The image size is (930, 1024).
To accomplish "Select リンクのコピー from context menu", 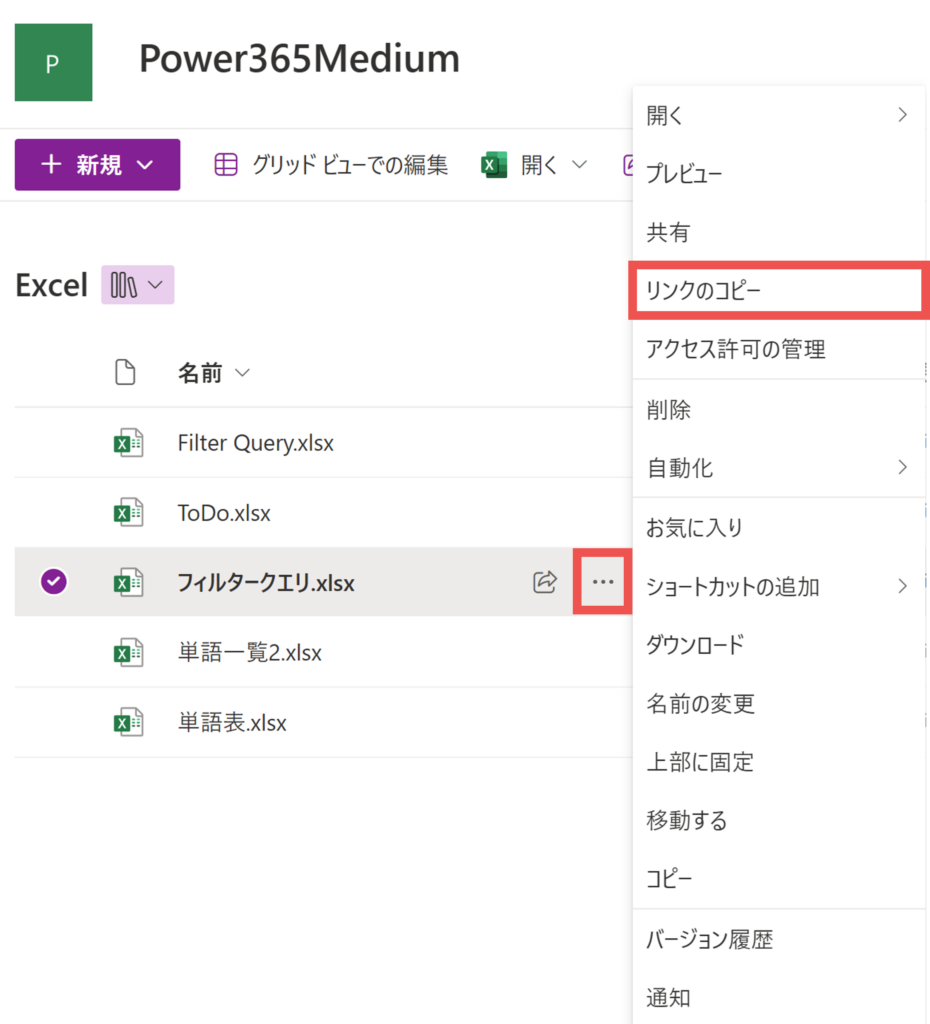I will (x=703, y=291).
